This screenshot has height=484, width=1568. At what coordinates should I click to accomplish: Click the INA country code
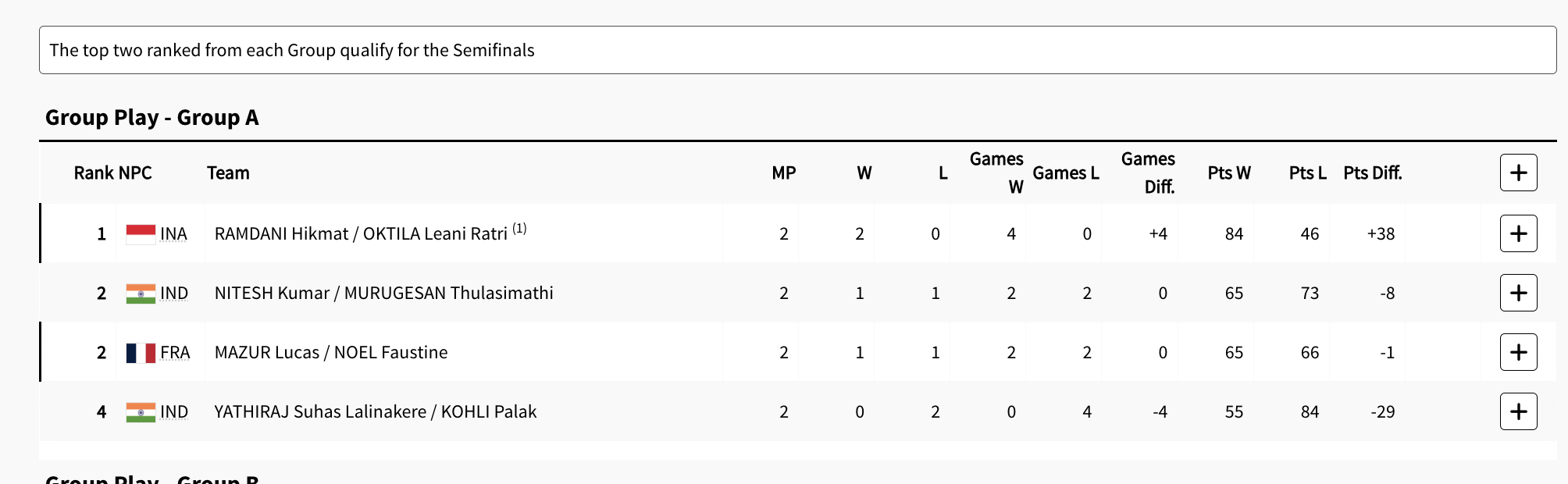(173, 234)
